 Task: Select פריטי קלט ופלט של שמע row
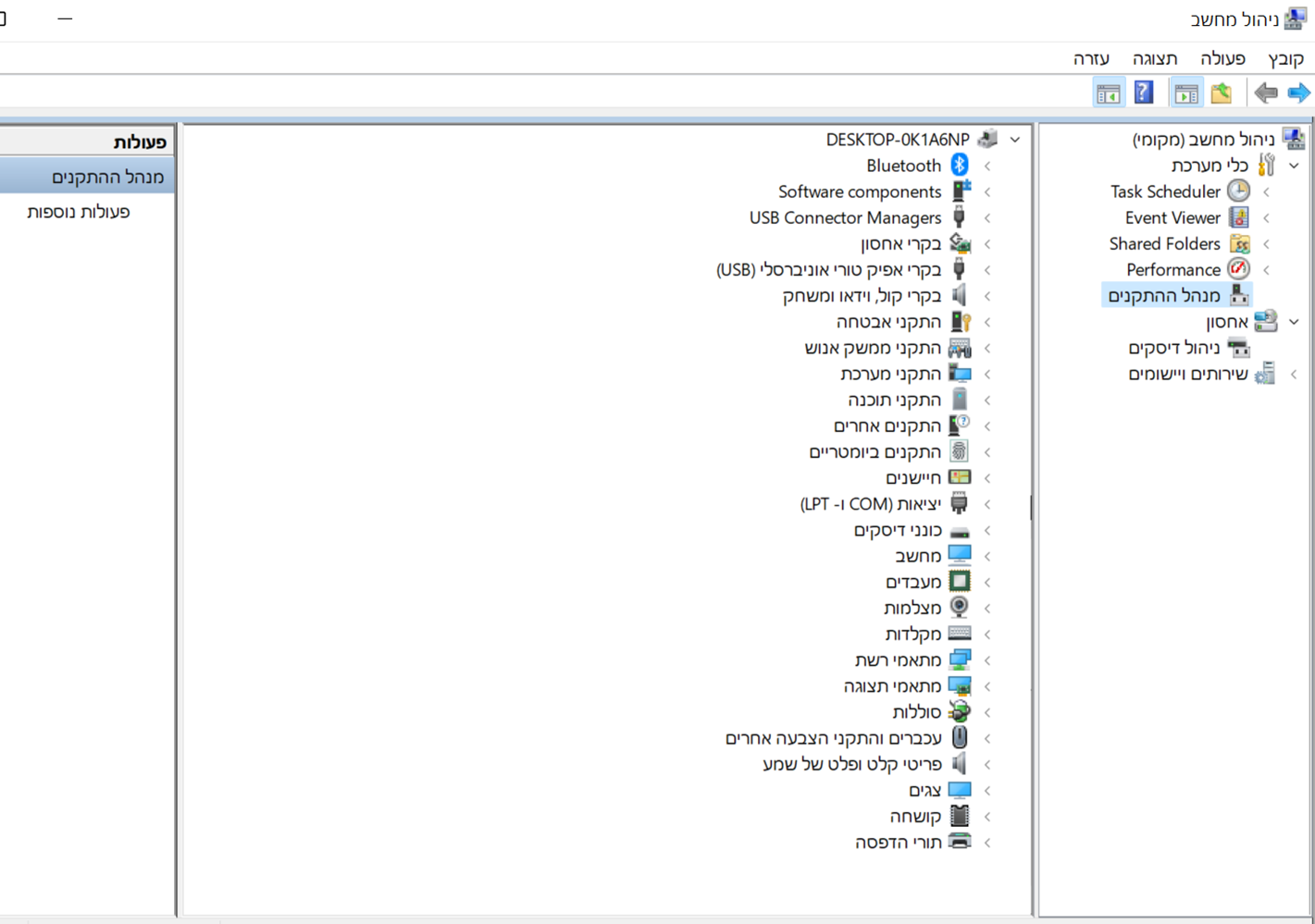tap(852, 764)
